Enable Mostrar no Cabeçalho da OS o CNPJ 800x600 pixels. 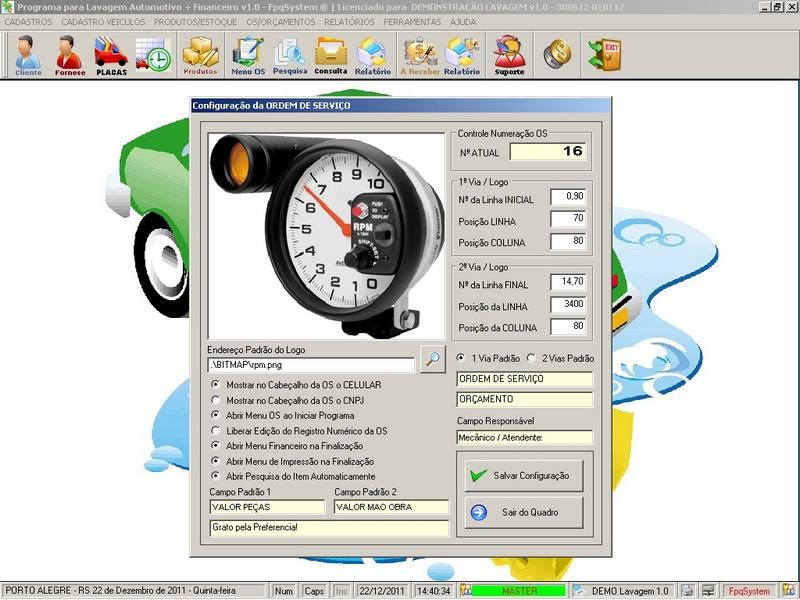click(215, 399)
